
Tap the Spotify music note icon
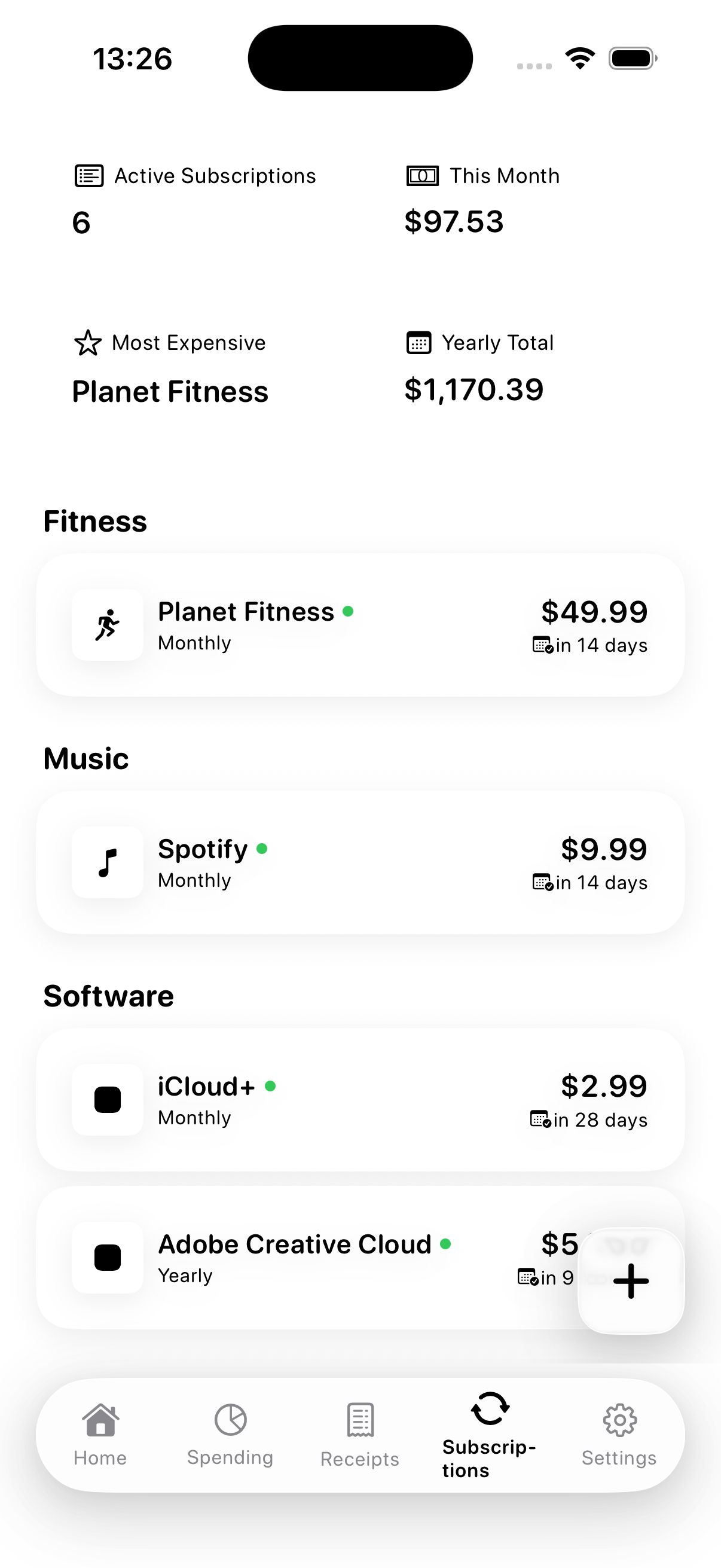pos(108,862)
